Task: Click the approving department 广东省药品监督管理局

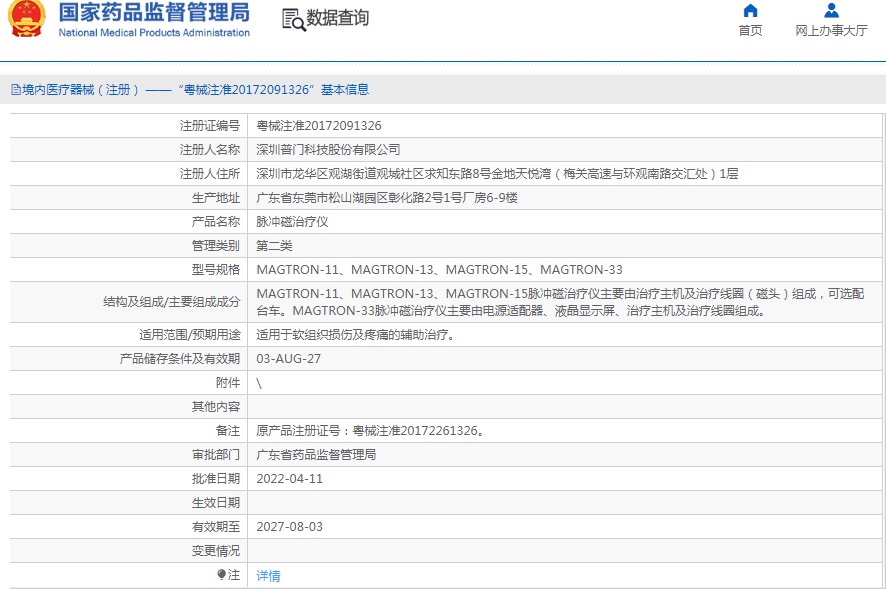Action: [x=316, y=455]
